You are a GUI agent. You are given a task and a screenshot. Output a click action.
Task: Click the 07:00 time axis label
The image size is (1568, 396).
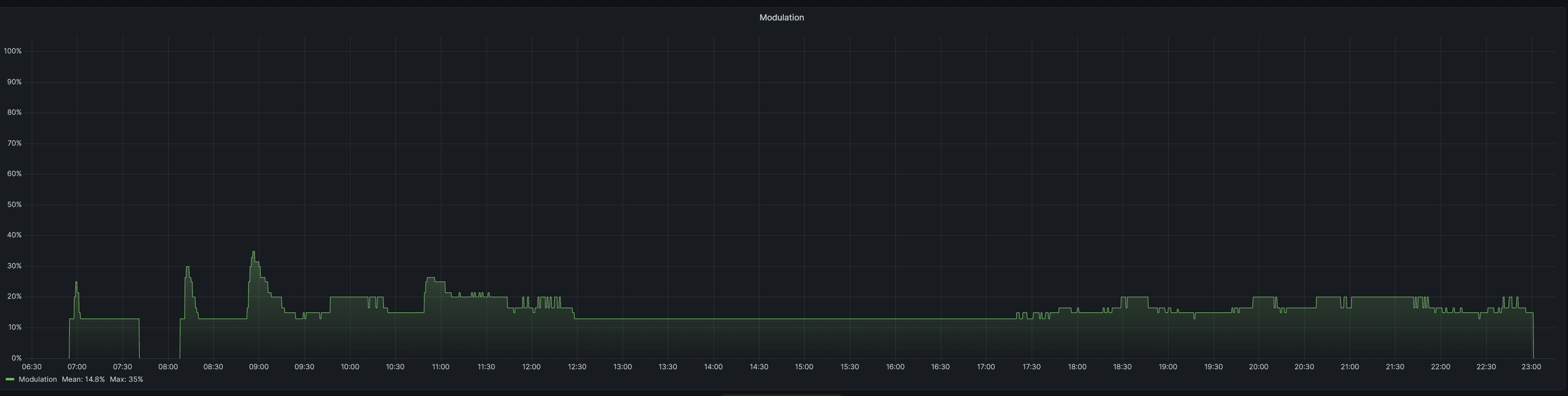point(76,367)
